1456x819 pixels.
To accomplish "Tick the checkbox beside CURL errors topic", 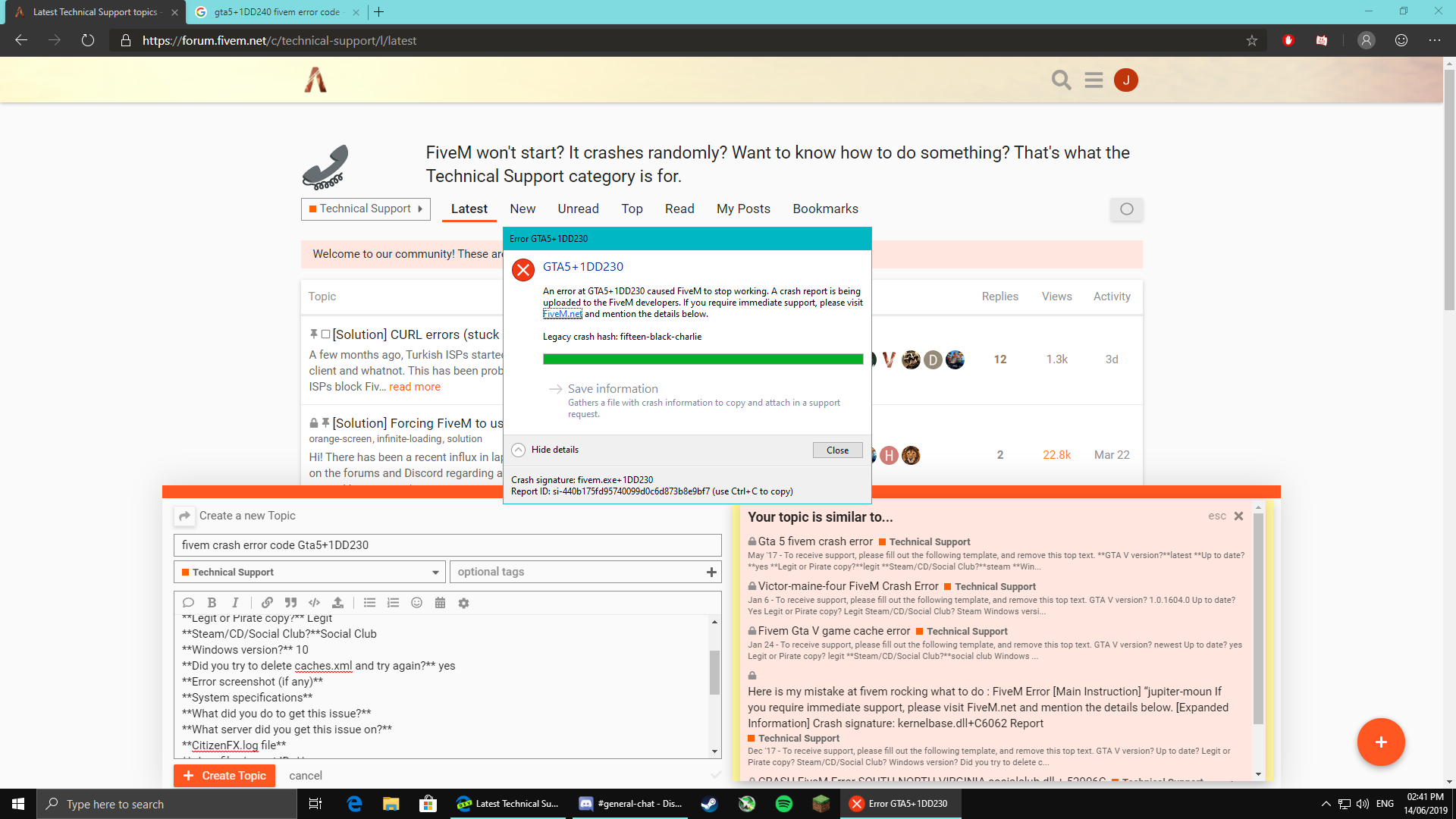I will tap(325, 334).
